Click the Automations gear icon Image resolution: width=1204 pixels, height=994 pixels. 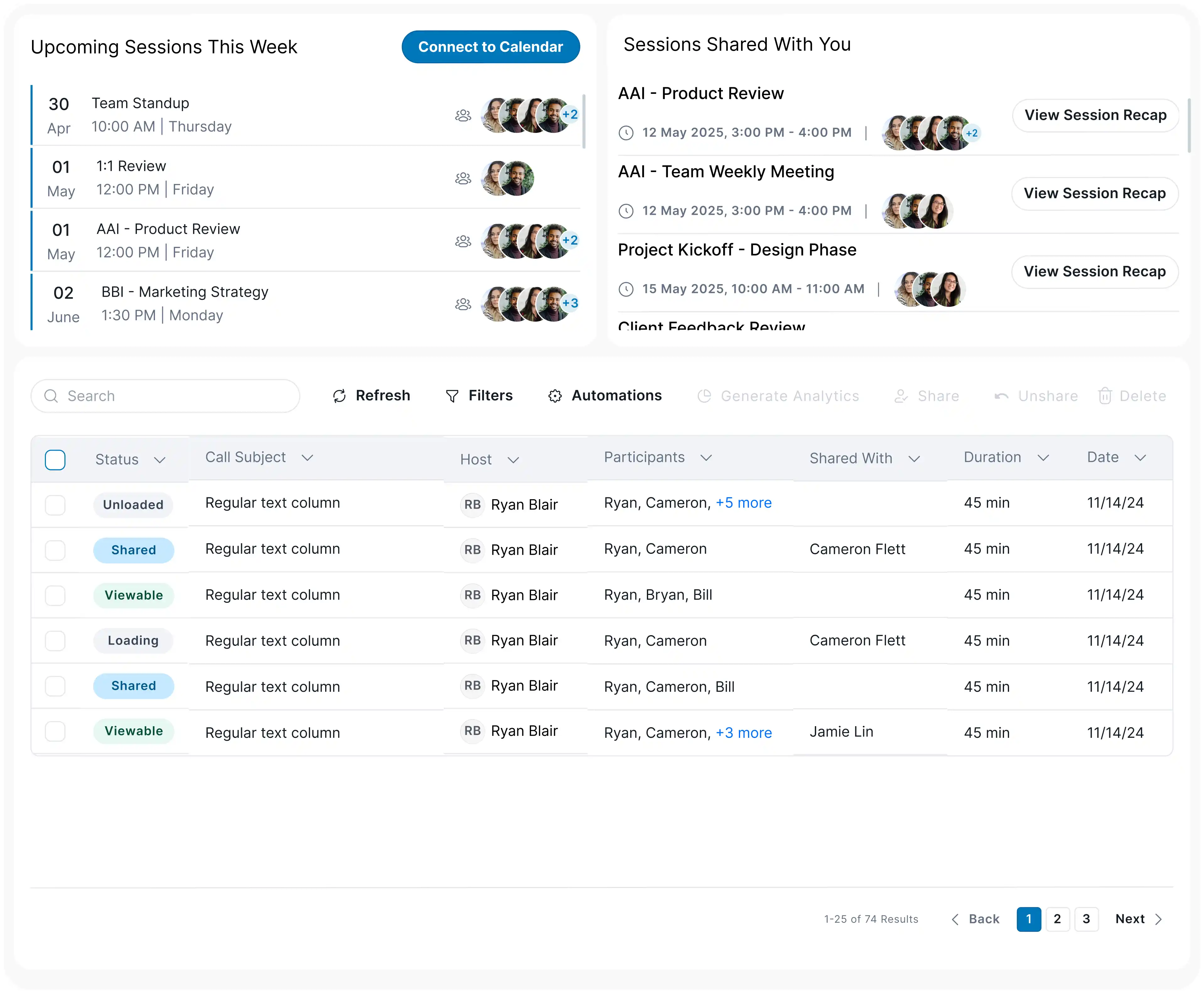tap(555, 396)
